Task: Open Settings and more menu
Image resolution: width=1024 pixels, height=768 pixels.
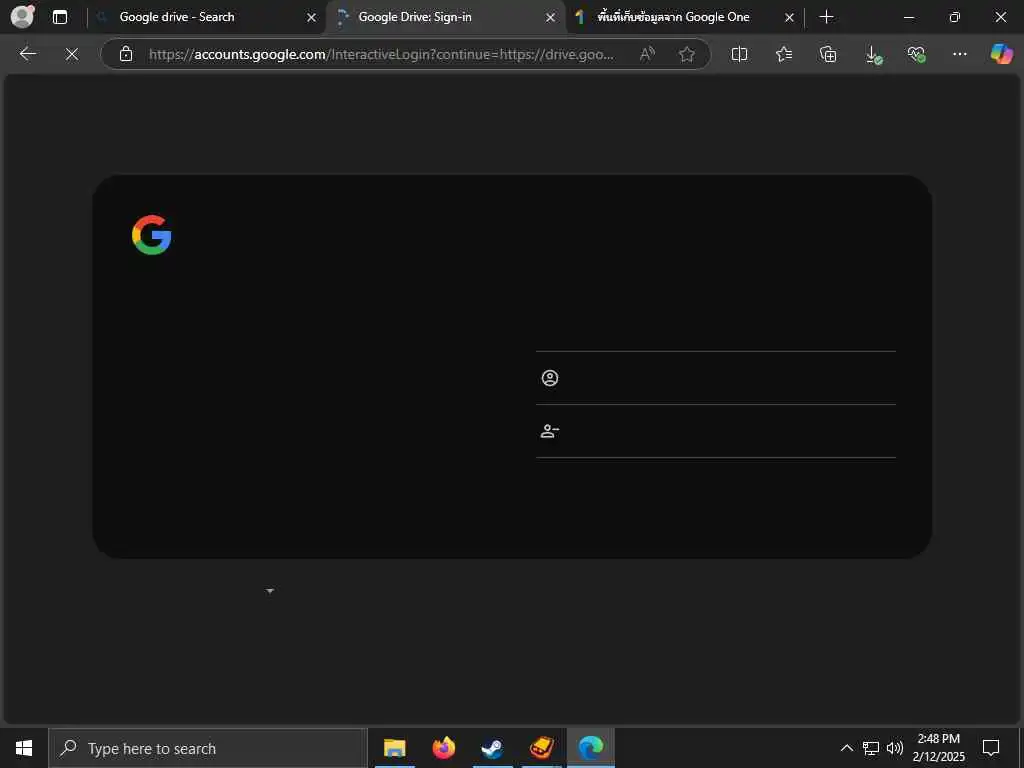Action: [x=959, y=54]
